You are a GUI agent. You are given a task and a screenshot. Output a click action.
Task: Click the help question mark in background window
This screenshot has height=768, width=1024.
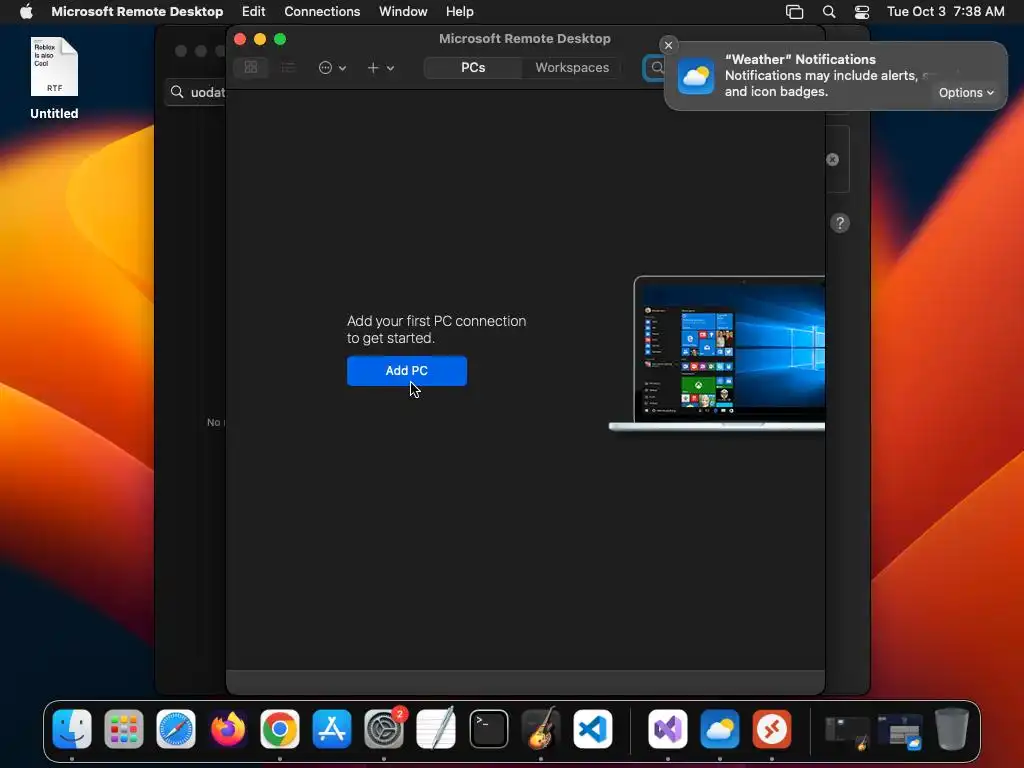tap(840, 223)
